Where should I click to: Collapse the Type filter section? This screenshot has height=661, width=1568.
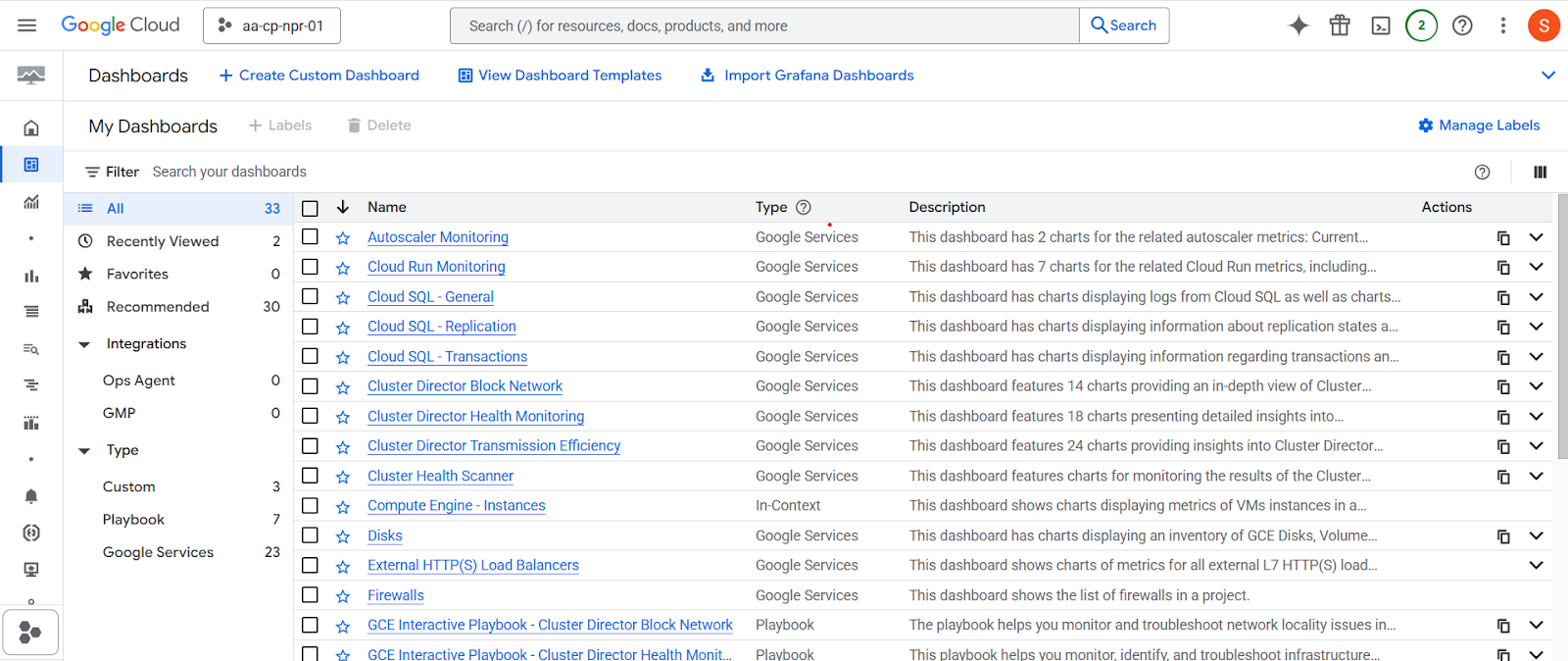click(84, 451)
